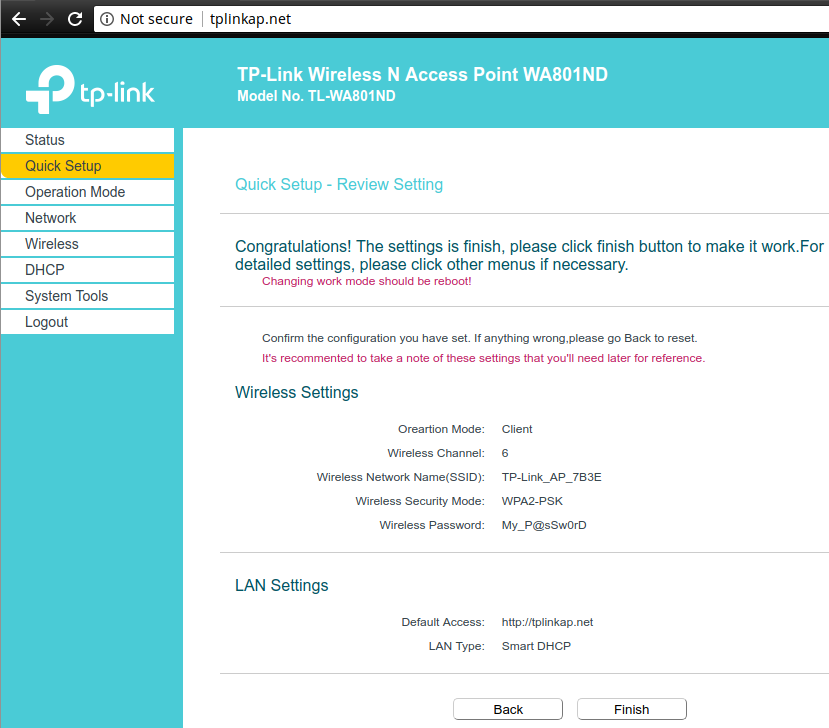Click the Wireless Channel value 6

coord(505,453)
